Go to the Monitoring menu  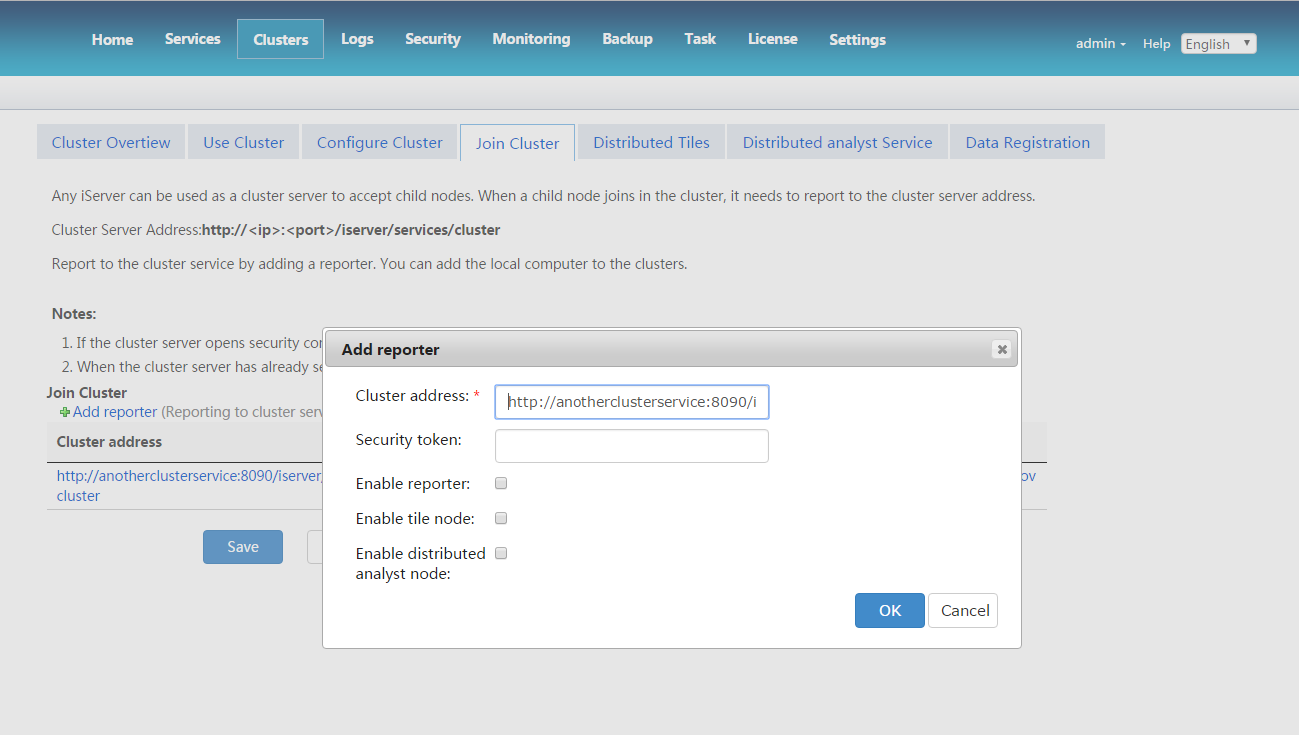tap(531, 39)
